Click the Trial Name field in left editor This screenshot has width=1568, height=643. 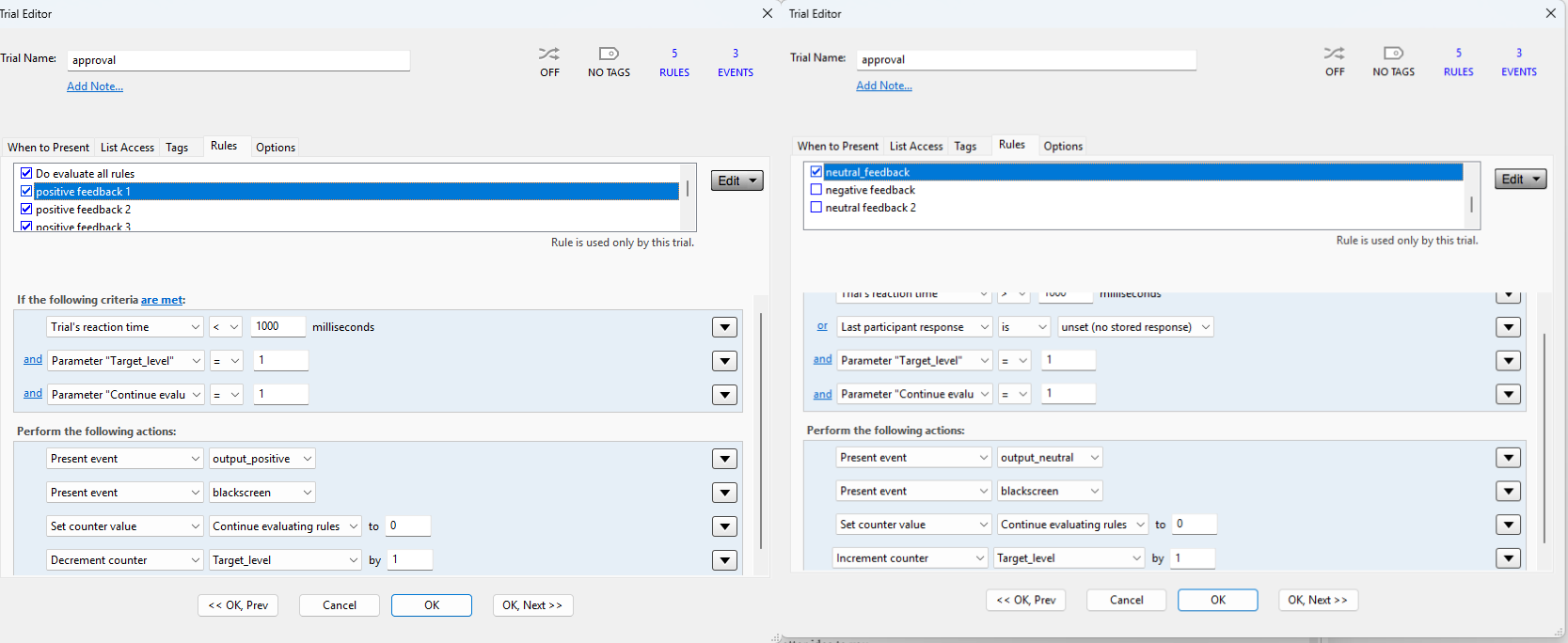[238, 60]
